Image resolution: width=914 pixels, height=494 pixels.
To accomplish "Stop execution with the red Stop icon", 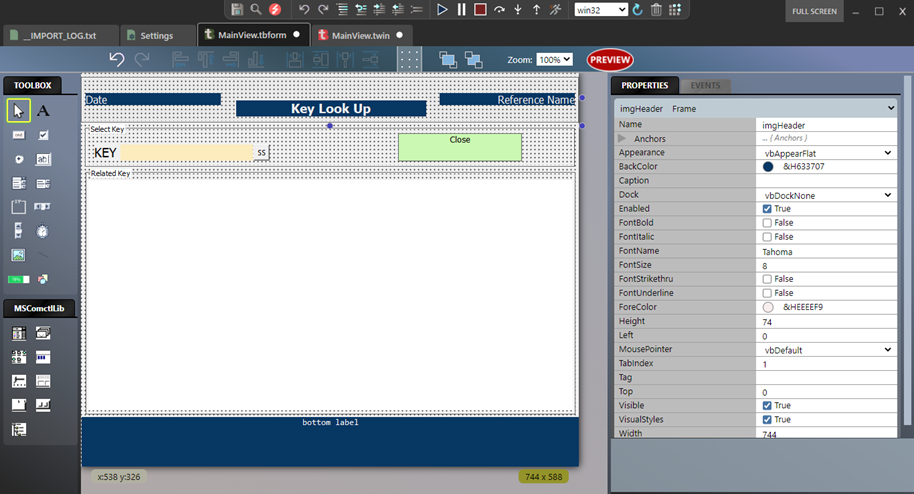I will pyautogui.click(x=480, y=9).
